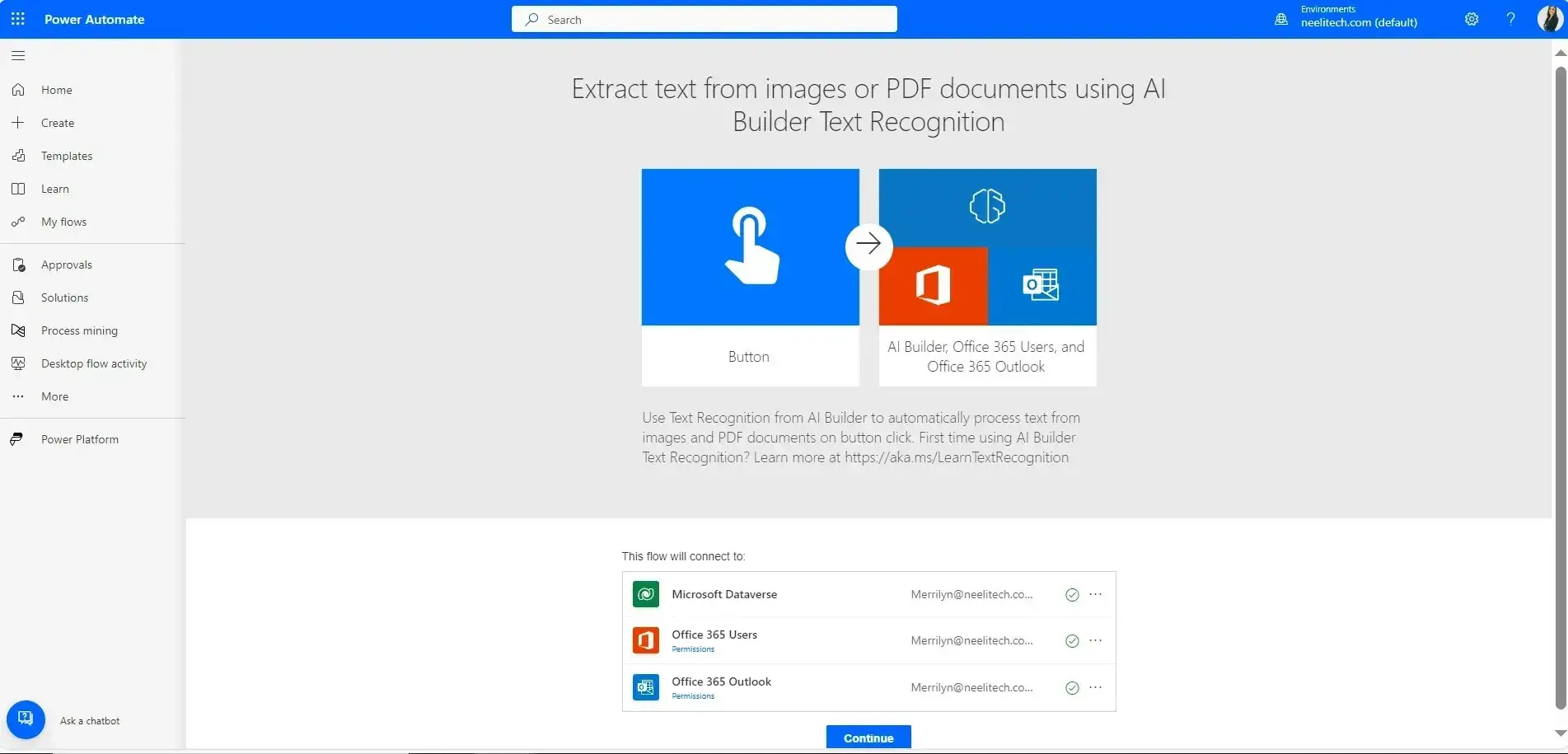This screenshot has width=1568, height=754.
Task: Open more options for Office 365 Users
Action: tap(1095, 640)
